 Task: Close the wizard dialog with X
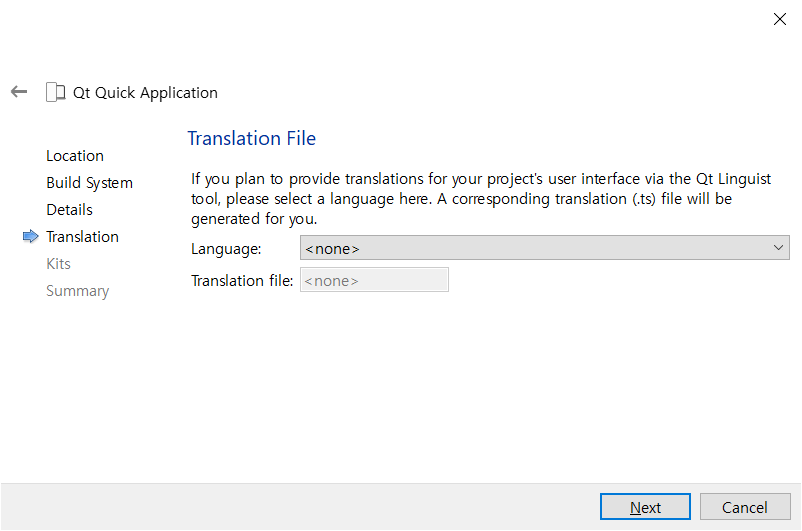pyautogui.click(x=779, y=19)
